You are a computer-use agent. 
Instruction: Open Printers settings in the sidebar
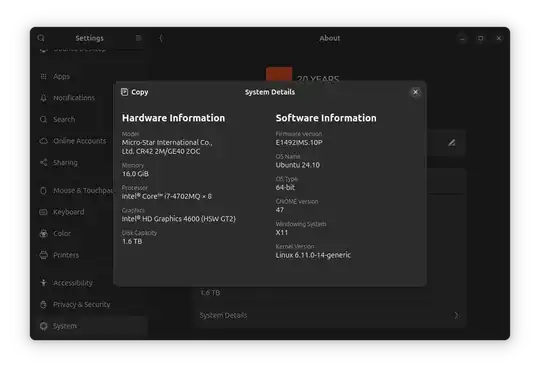[91, 255]
